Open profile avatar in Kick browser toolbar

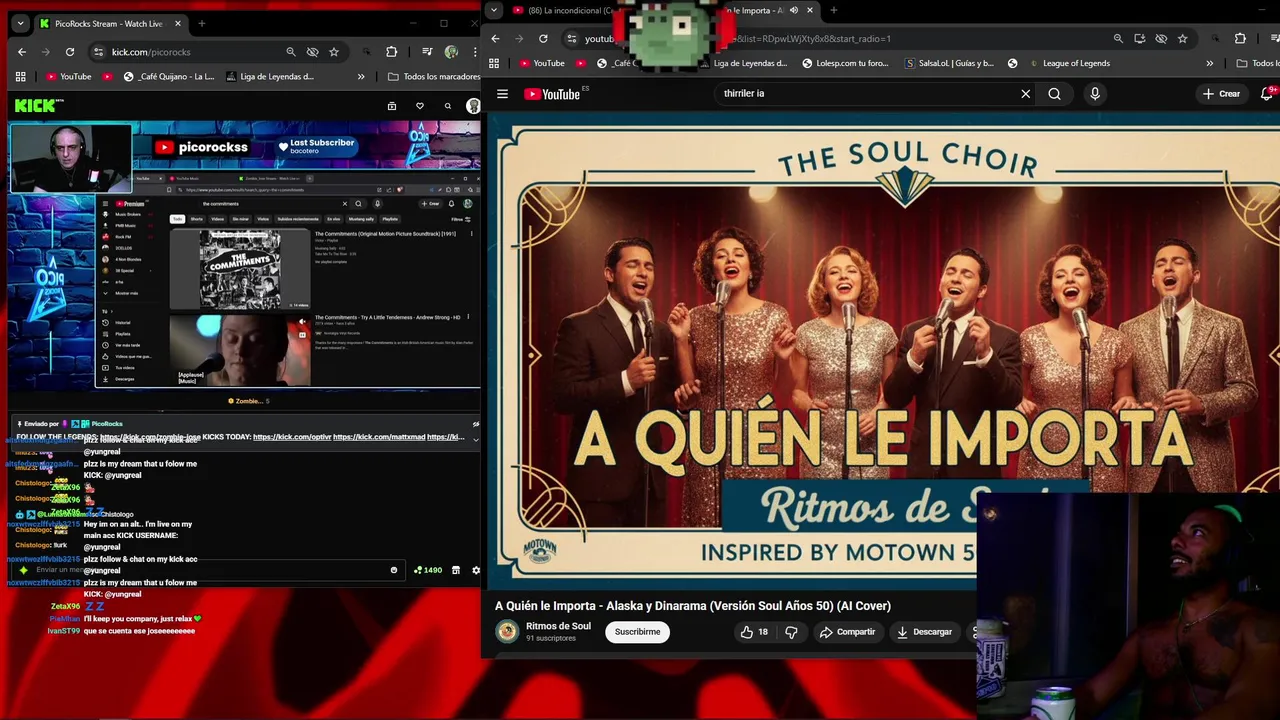click(x=452, y=52)
